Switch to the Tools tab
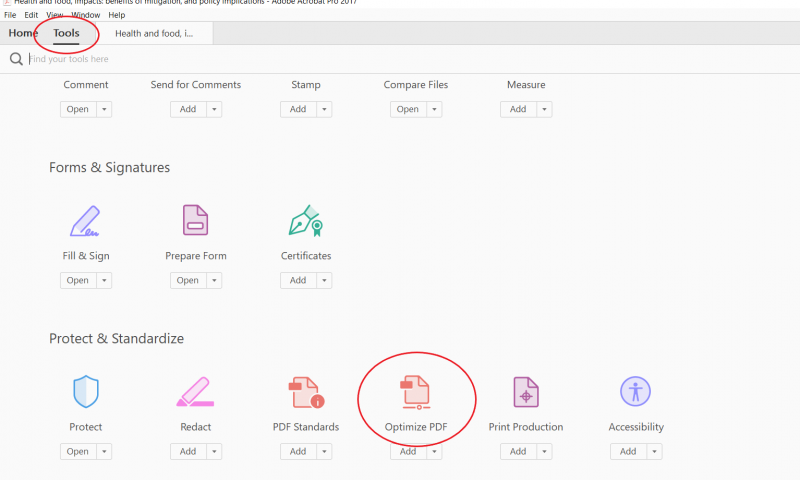800x480 pixels. [66, 33]
